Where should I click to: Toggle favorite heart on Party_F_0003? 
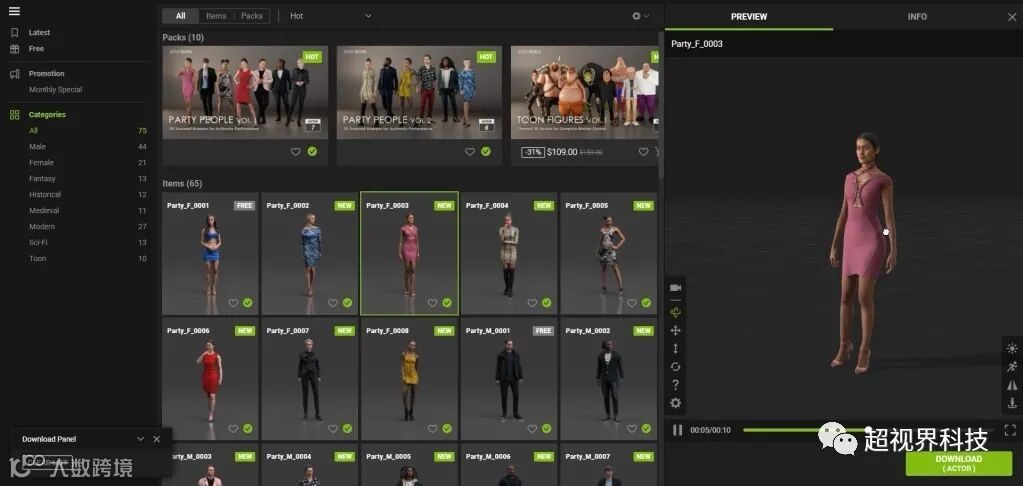coord(432,303)
